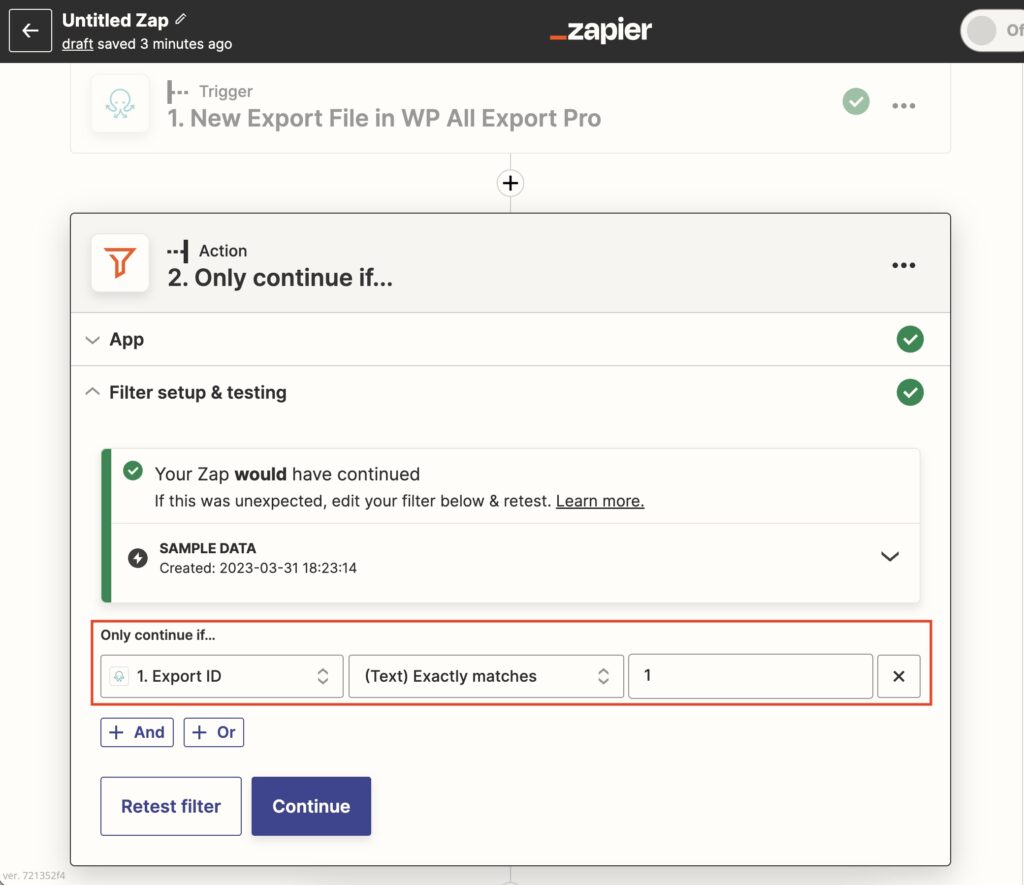Click the success checkmark on the trigger step
The width and height of the screenshot is (1024, 885).
pos(856,101)
